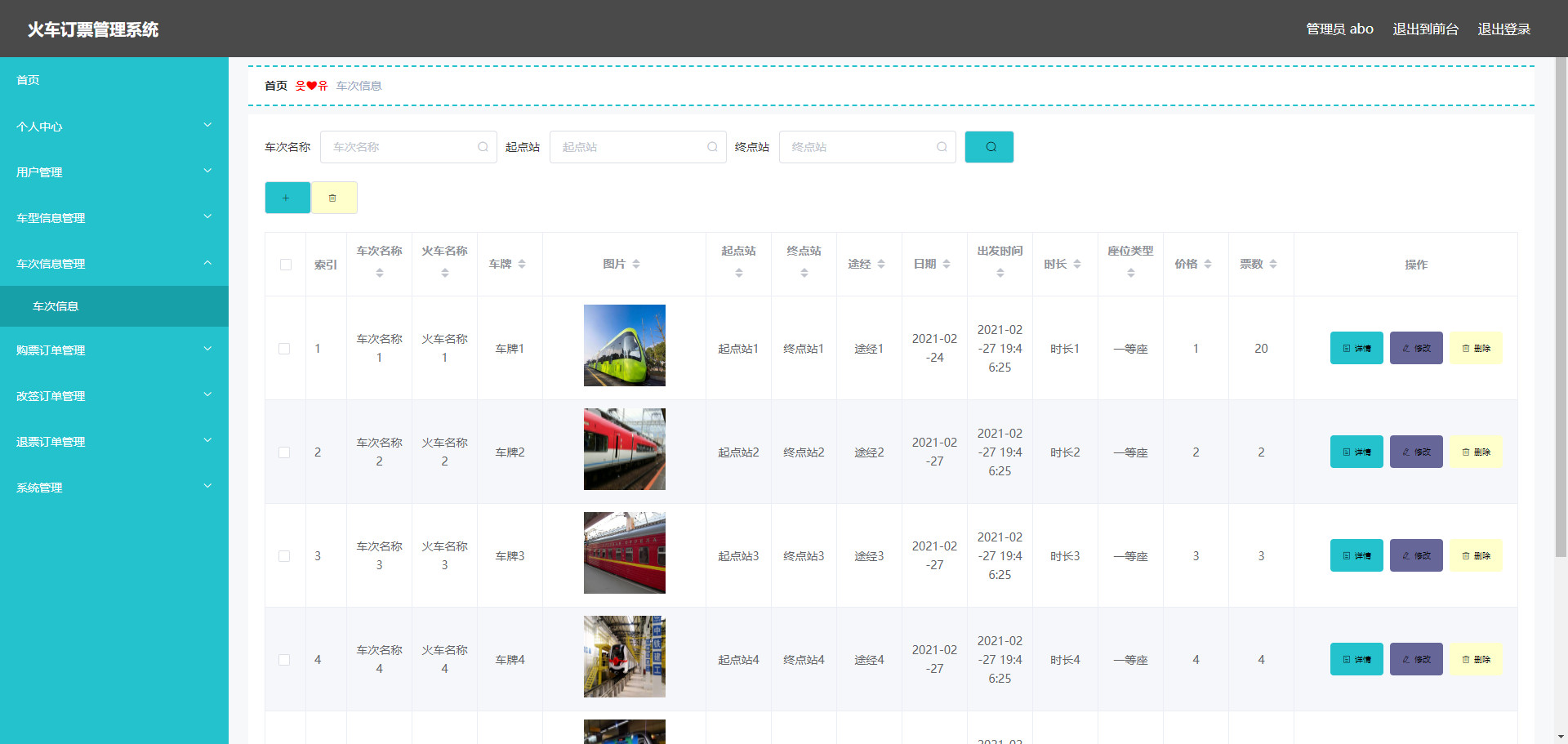
Task: Focus the 车次名称 search input
Action: click(408, 147)
